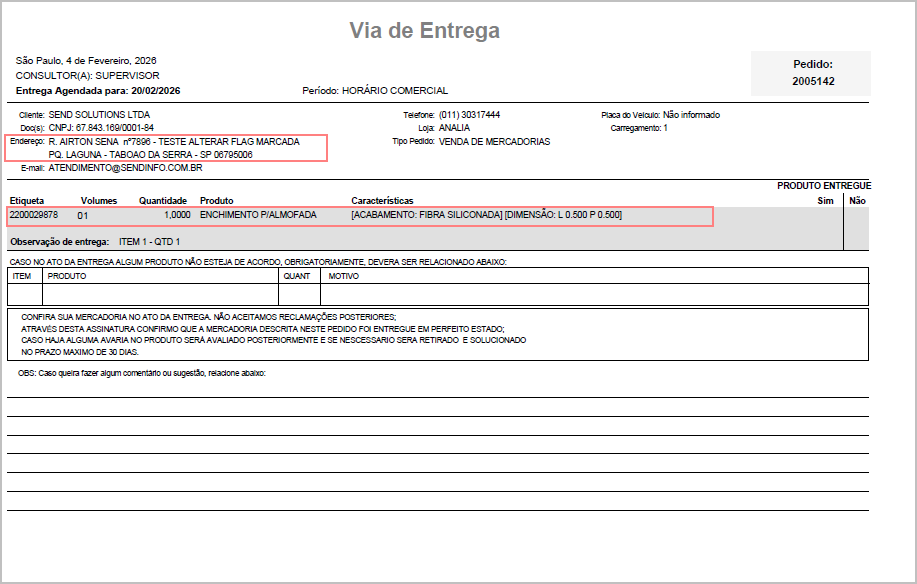Click the highlighted Endereço address box
This screenshot has width=917, height=584.
(x=166, y=148)
